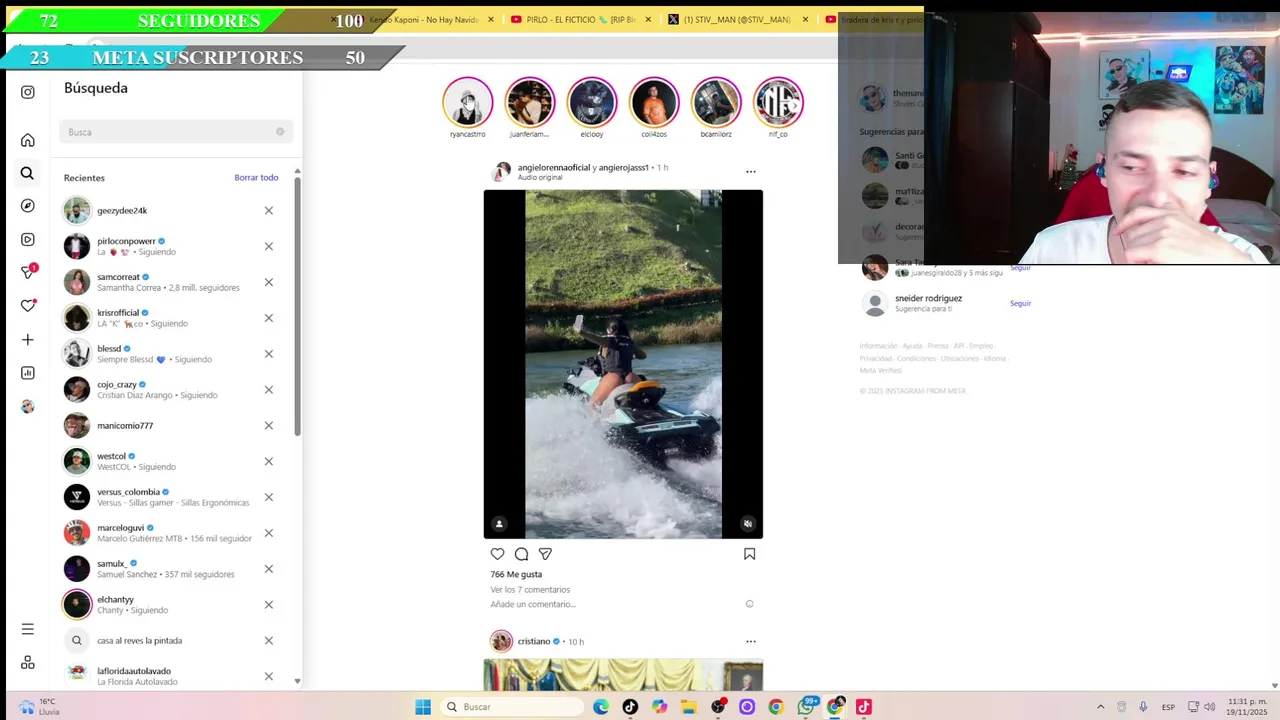Open Notifications heart icon
This screenshot has width=1280, height=720.
(28, 305)
